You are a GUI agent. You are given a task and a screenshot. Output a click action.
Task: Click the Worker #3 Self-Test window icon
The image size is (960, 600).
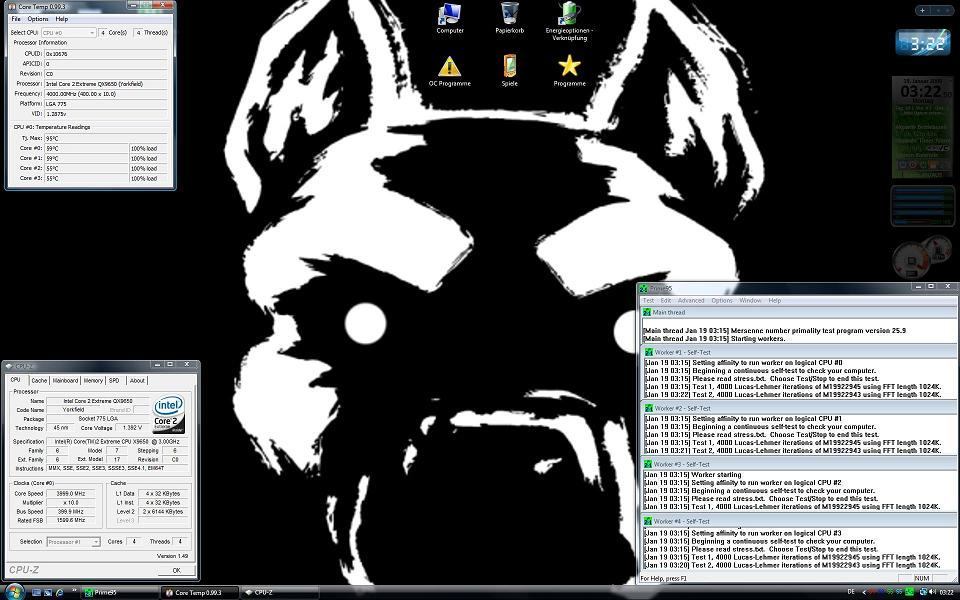(x=649, y=465)
